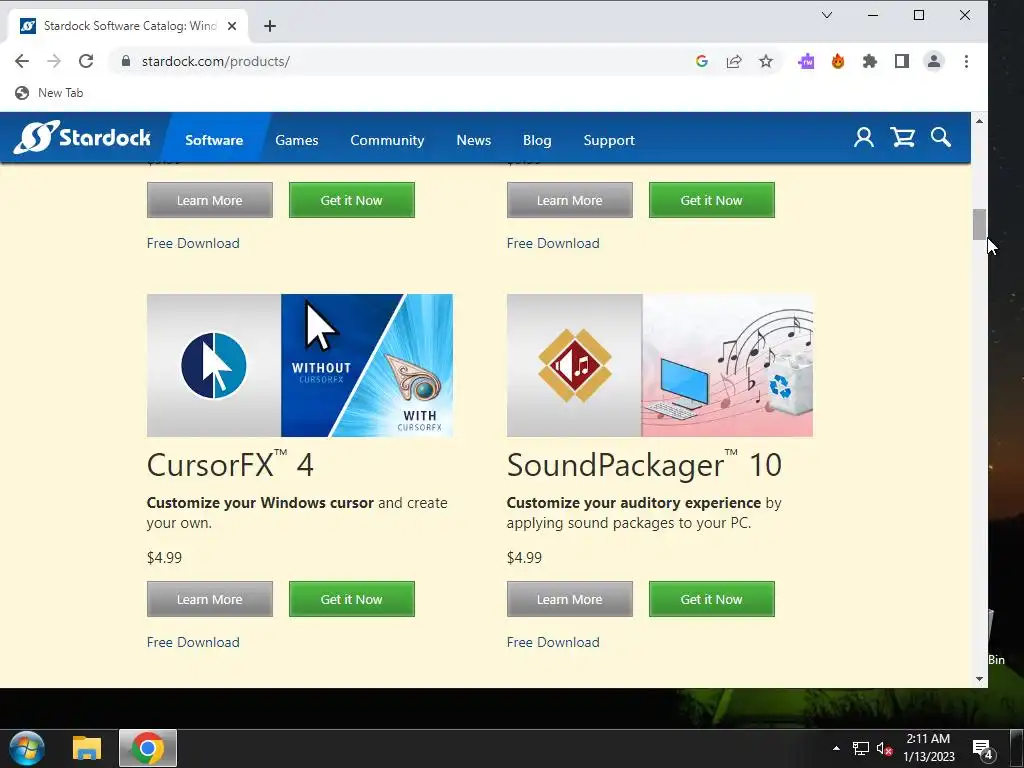1024x768 pixels.
Task: Bookmark this page with the star icon
Action: (x=766, y=61)
